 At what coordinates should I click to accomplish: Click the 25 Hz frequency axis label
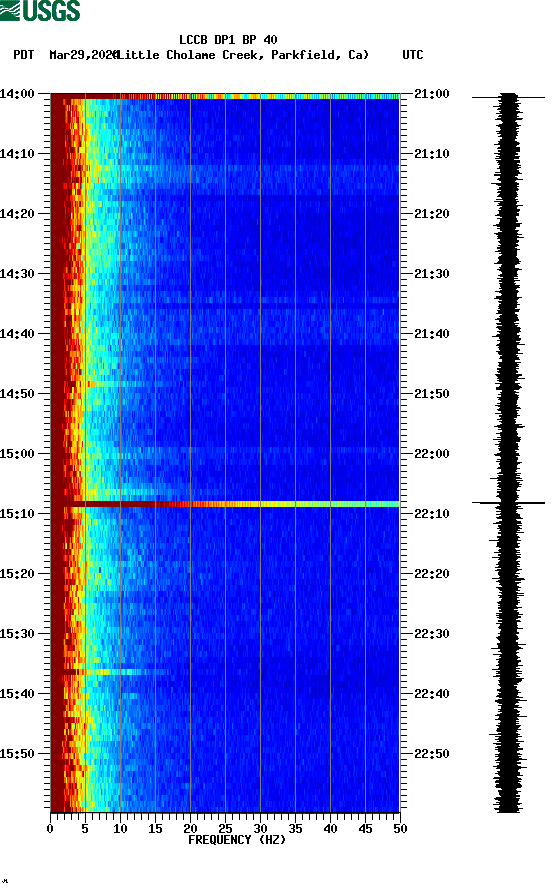pyautogui.click(x=225, y=829)
